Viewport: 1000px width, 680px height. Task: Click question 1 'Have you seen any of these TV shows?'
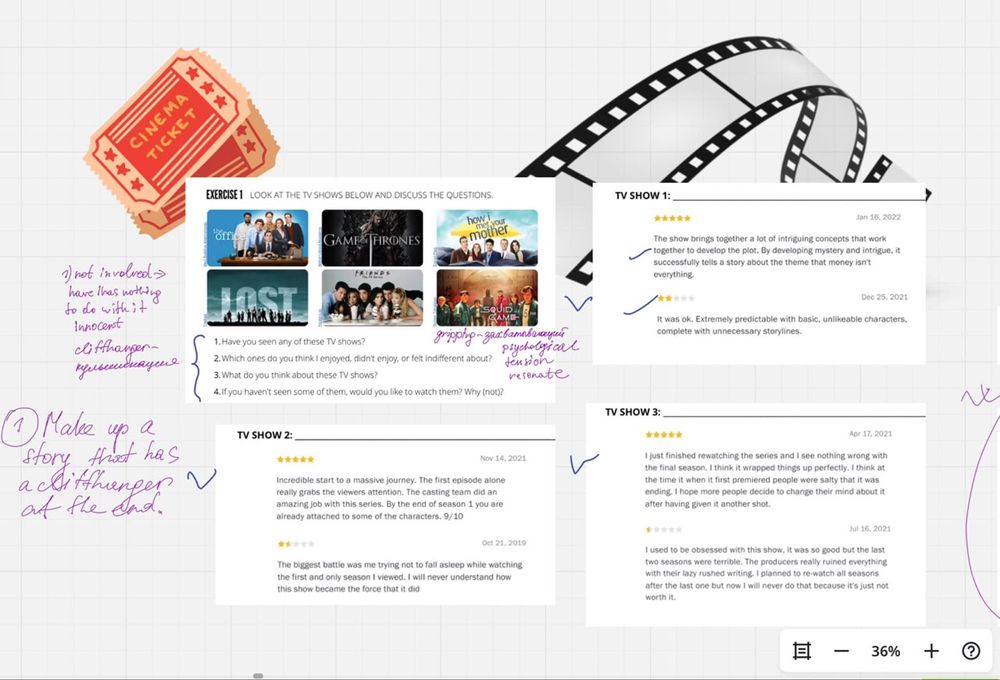(x=290, y=341)
